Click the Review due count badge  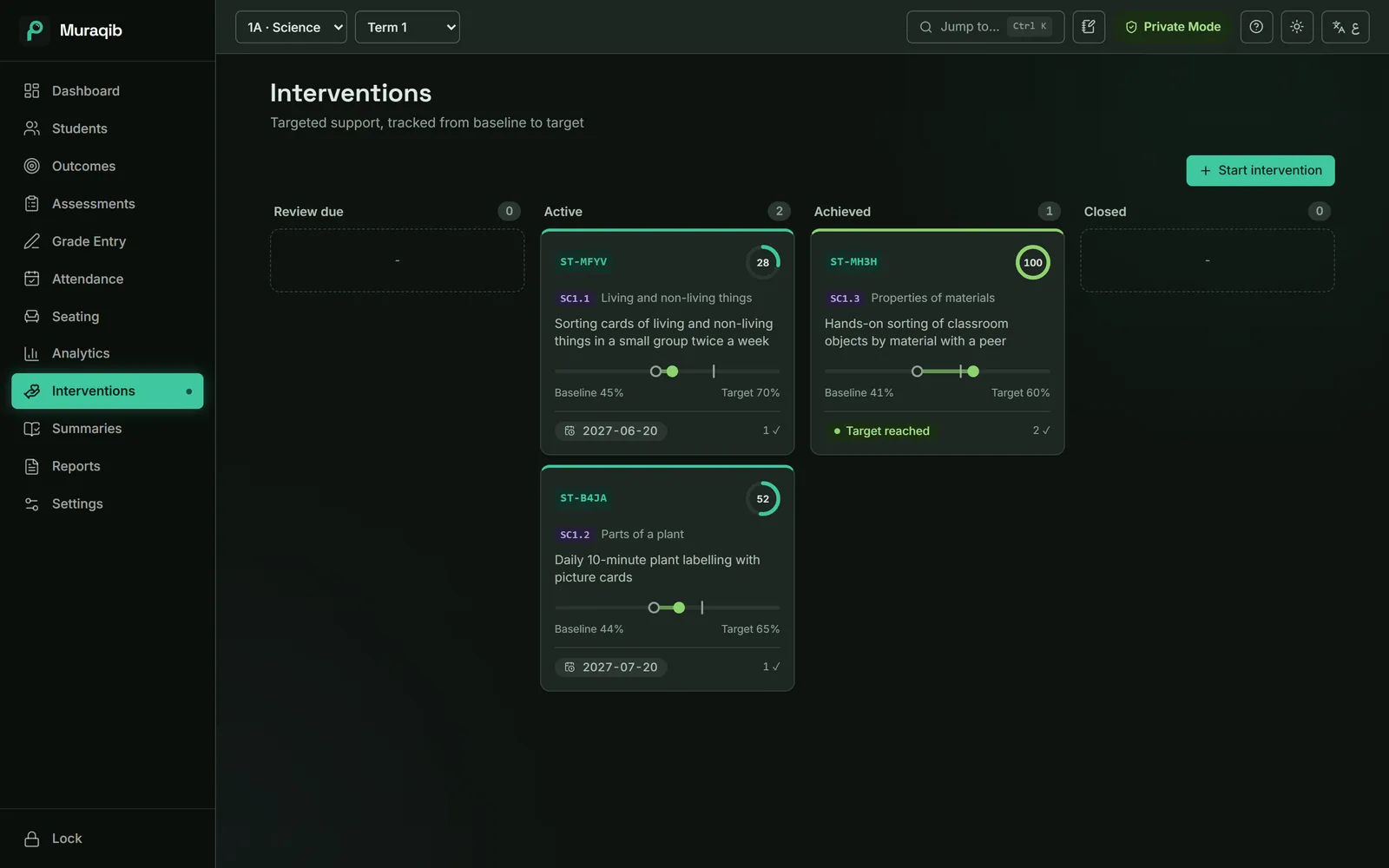coord(510,211)
